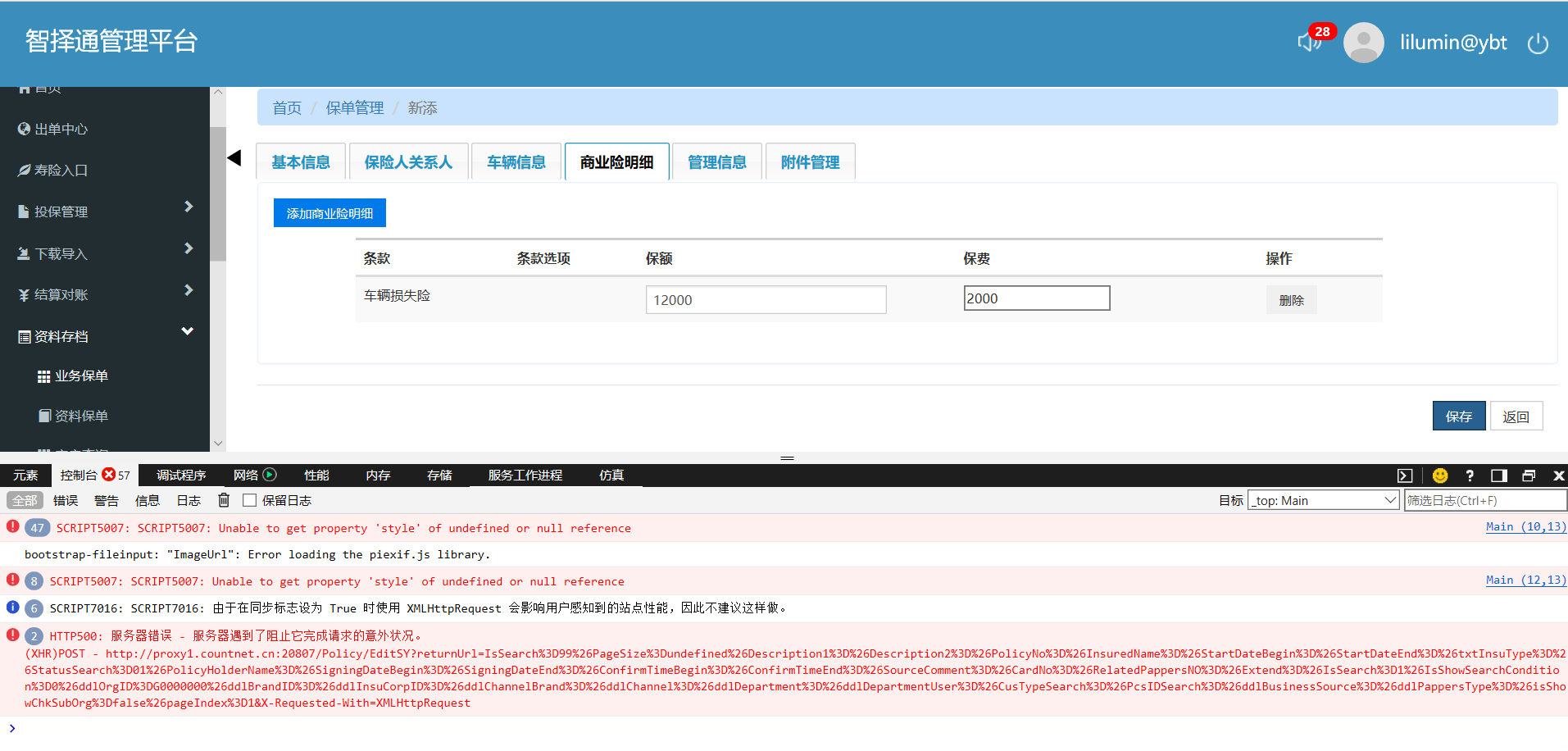Switch to the 保险人关系人 tab
The height and width of the screenshot is (751, 1568).
pyautogui.click(x=408, y=162)
